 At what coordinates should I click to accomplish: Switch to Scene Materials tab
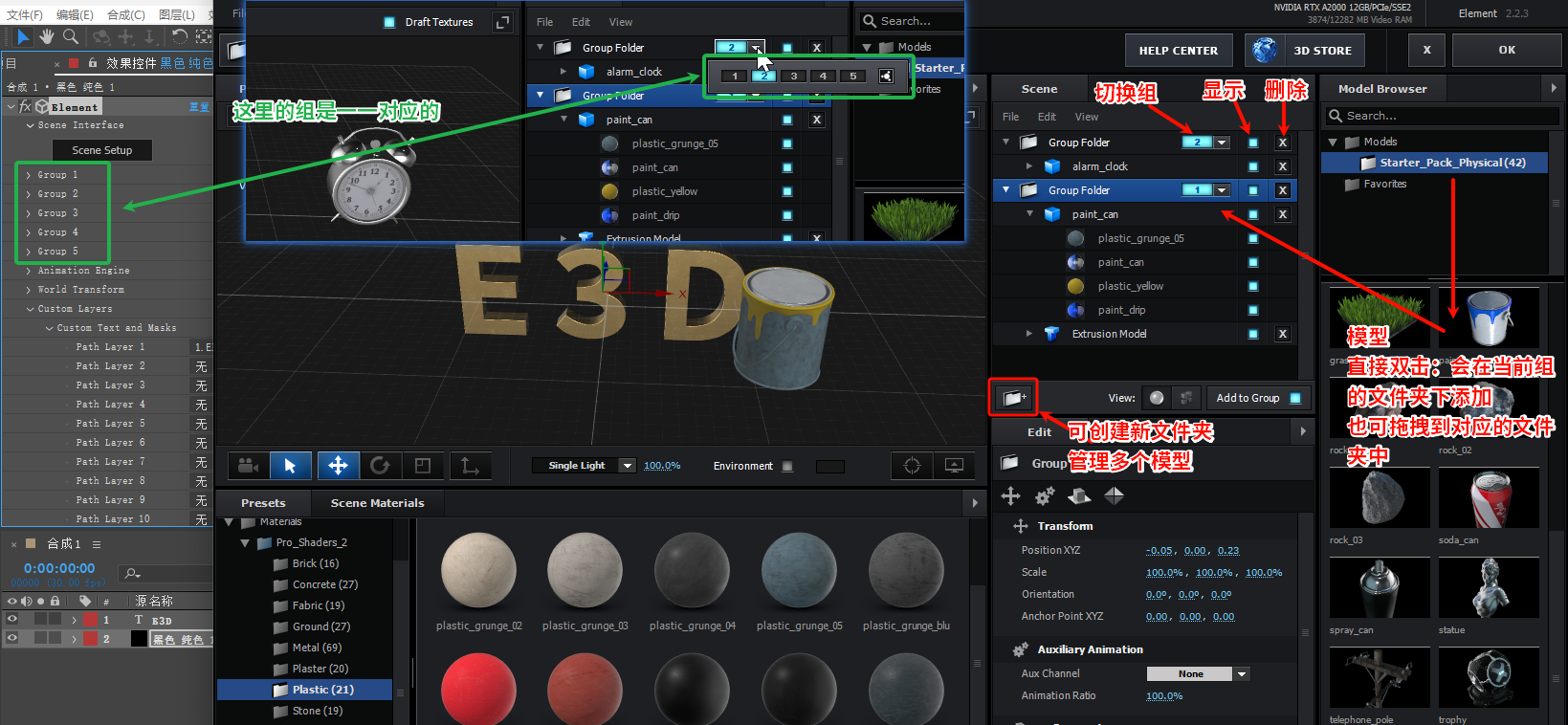pyautogui.click(x=377, y=503)
